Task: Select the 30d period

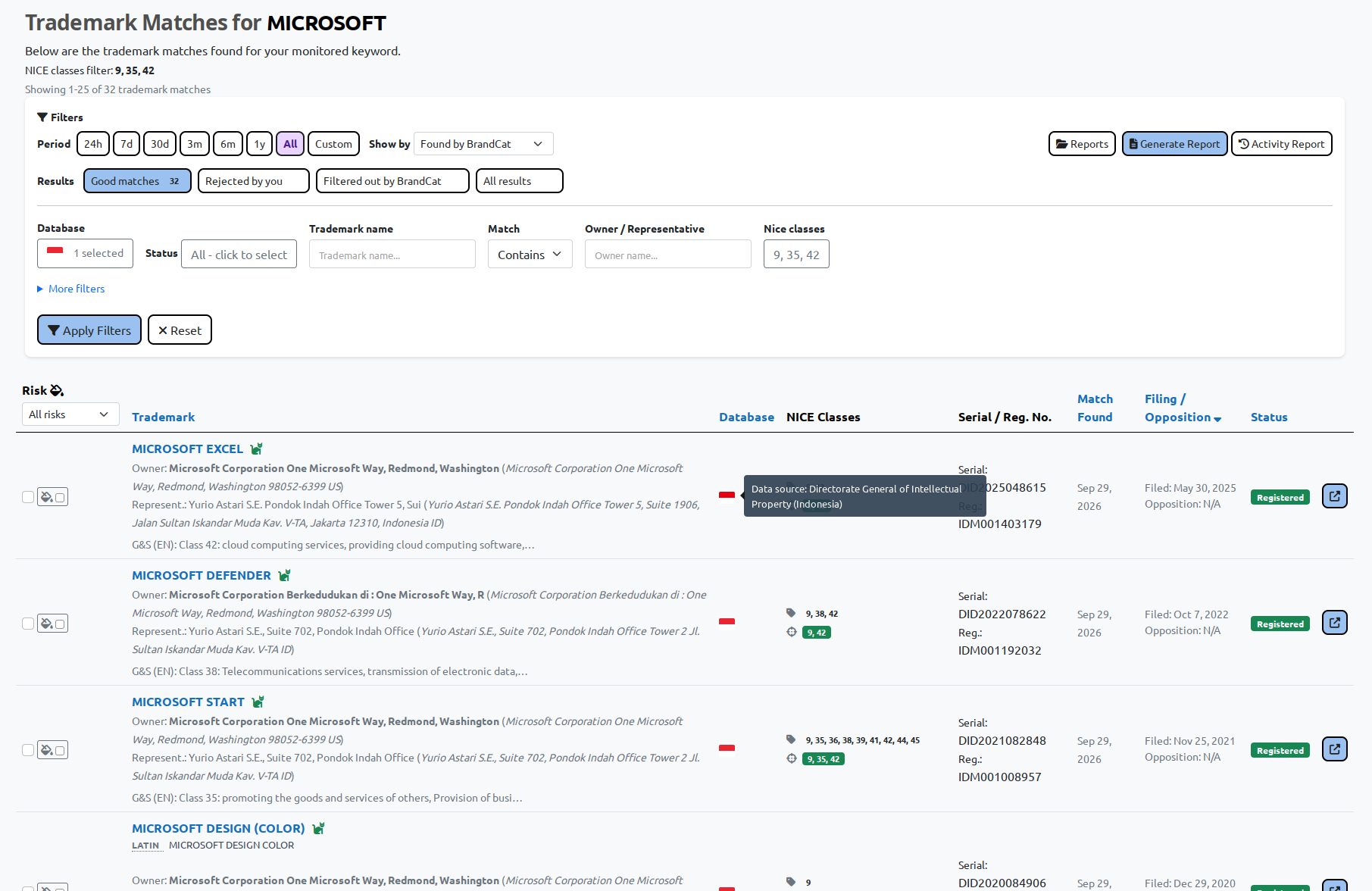Action: point(160,144)
